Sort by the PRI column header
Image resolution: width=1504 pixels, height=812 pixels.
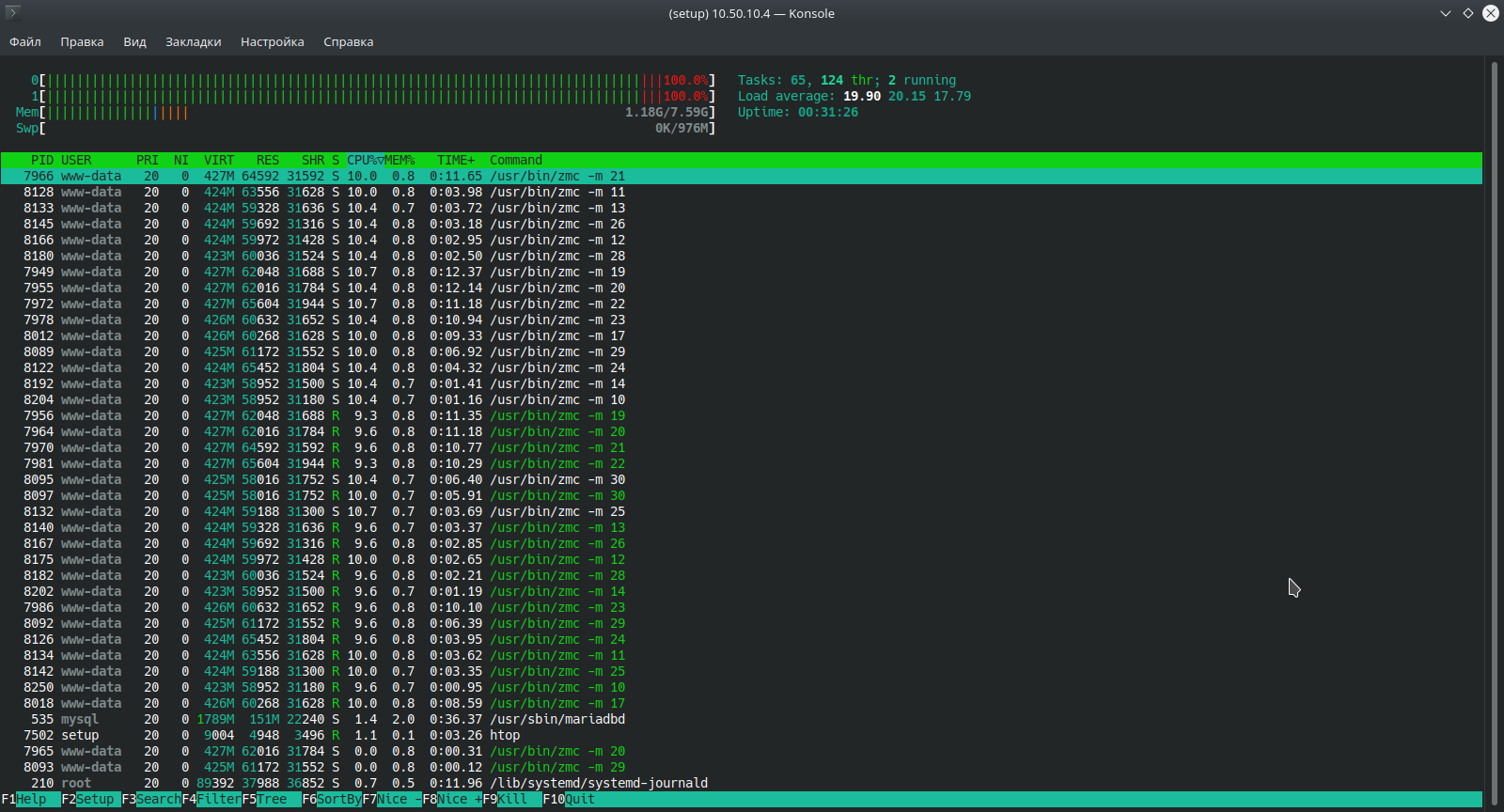(148, 160)
